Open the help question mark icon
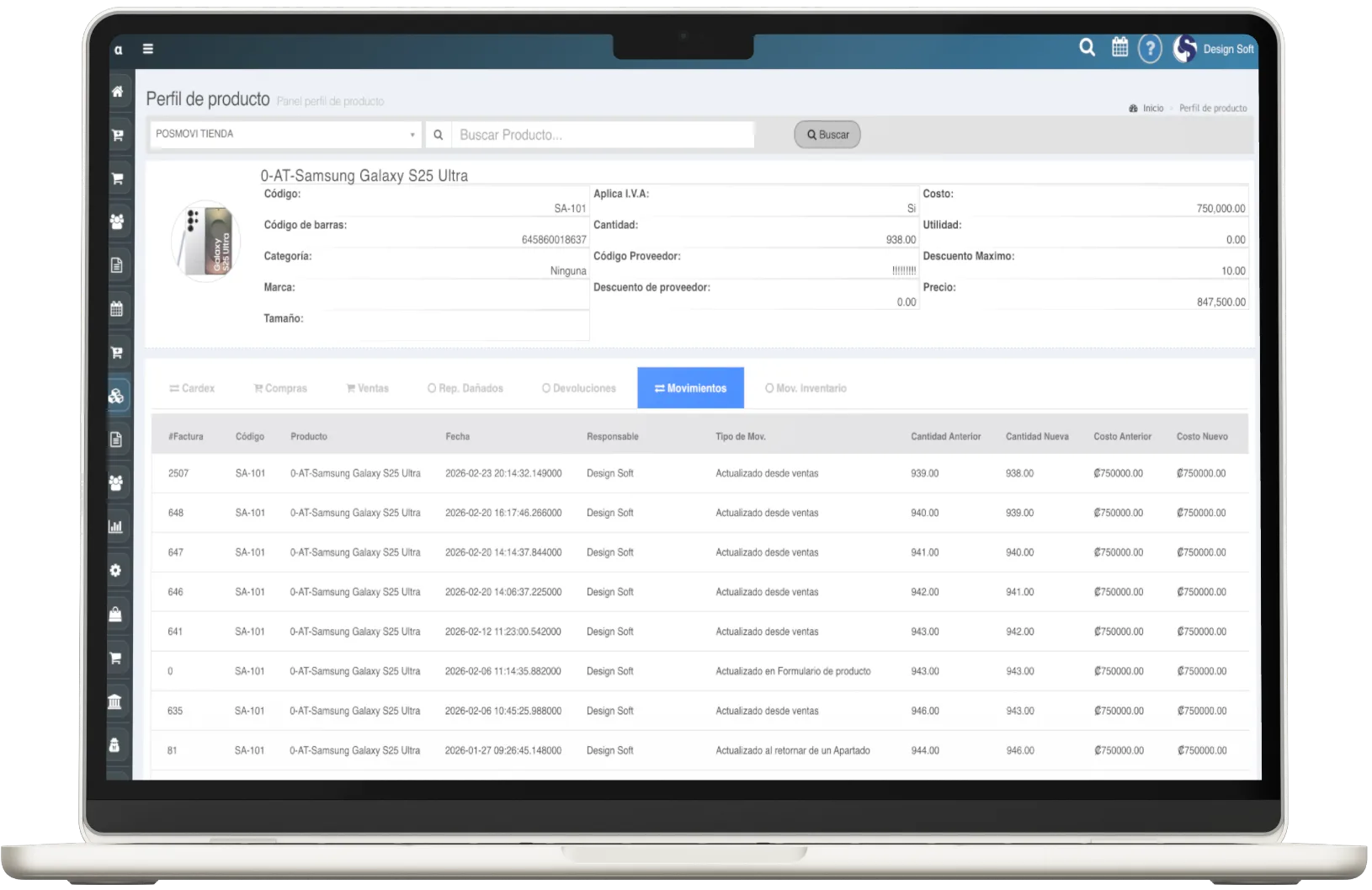The height and width of the screenshot is (890, 1372). 1150,49
